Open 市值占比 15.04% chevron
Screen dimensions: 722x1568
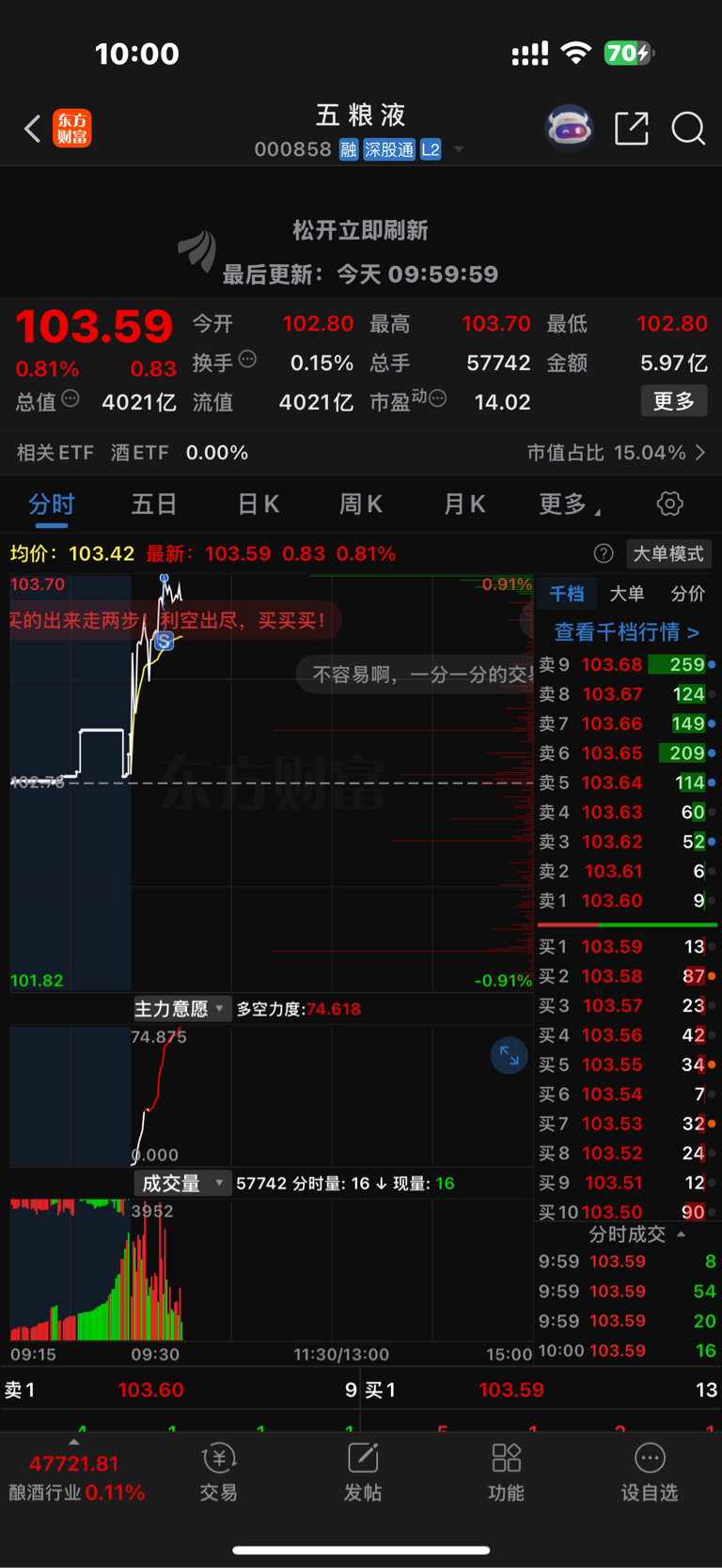(700, 453)
